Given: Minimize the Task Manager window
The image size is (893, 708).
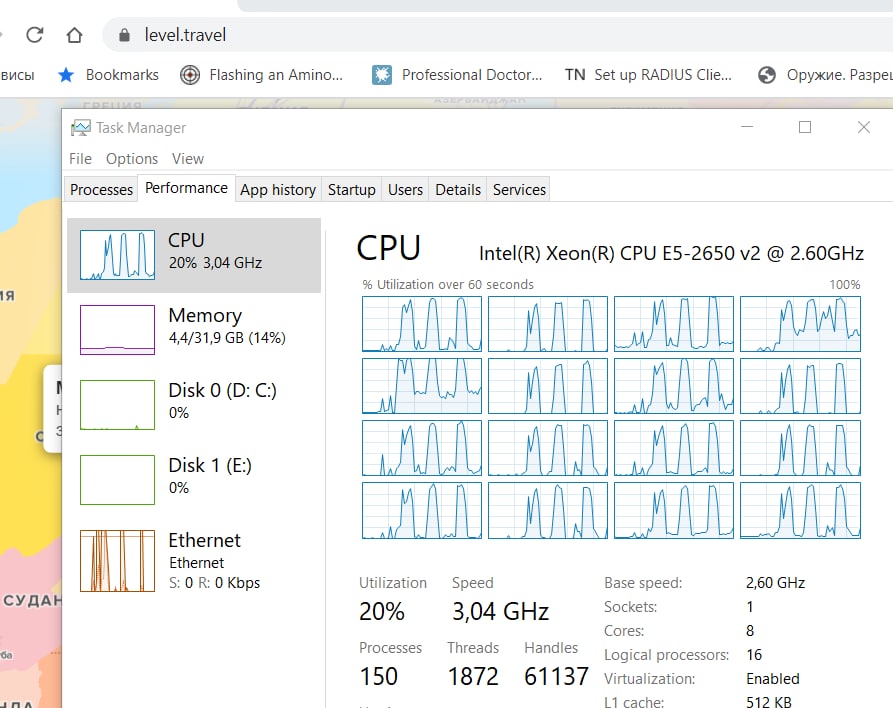Looking at the screenshot, I should pos(747,127).
